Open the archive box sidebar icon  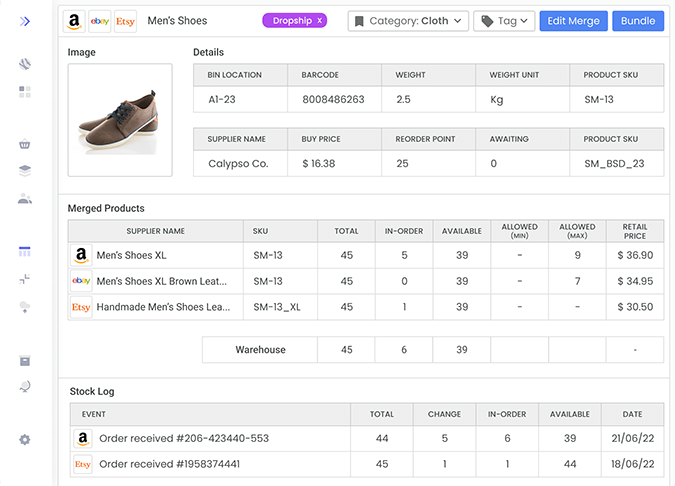point(25,361)
